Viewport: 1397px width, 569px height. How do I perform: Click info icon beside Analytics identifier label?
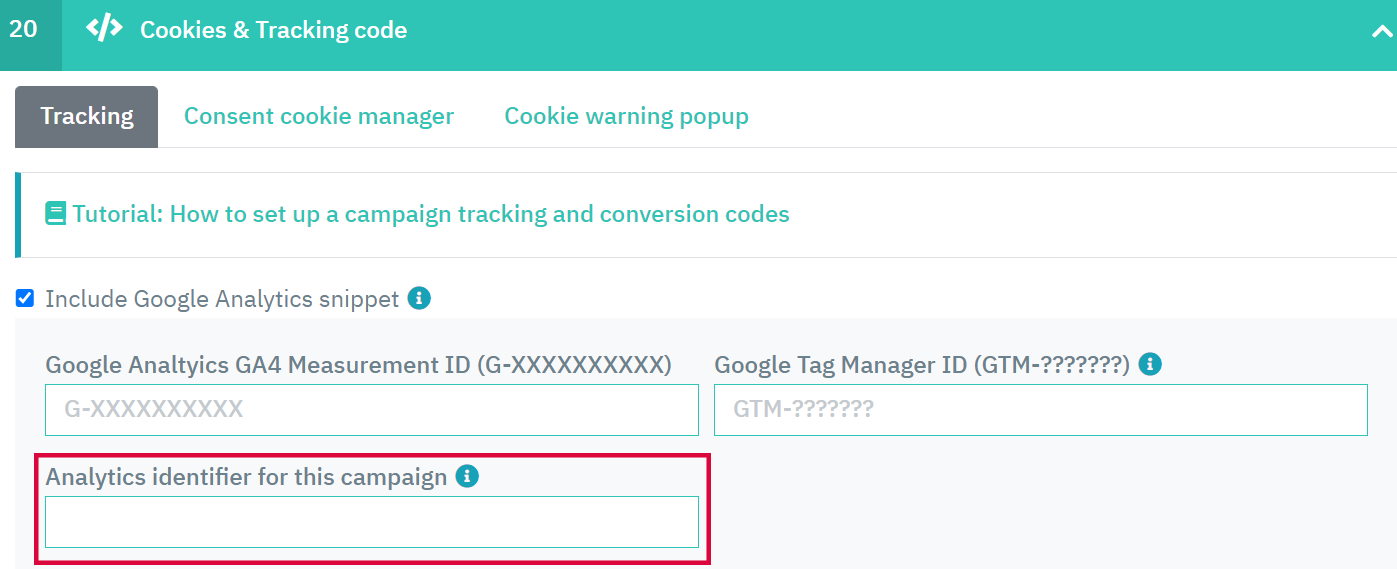(x=467, y=476)
